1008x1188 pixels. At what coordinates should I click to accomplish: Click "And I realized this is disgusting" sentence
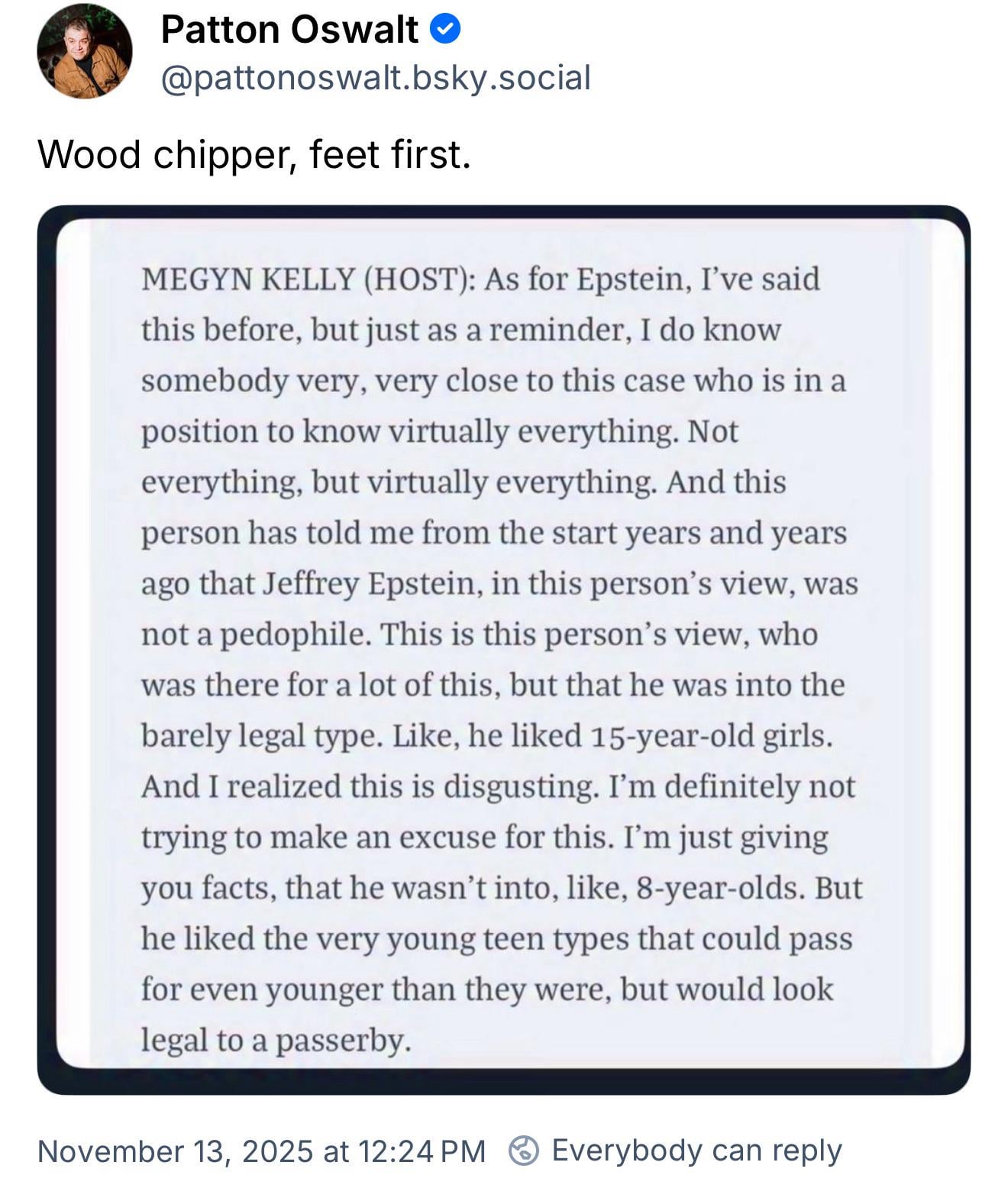pos(369,786)
